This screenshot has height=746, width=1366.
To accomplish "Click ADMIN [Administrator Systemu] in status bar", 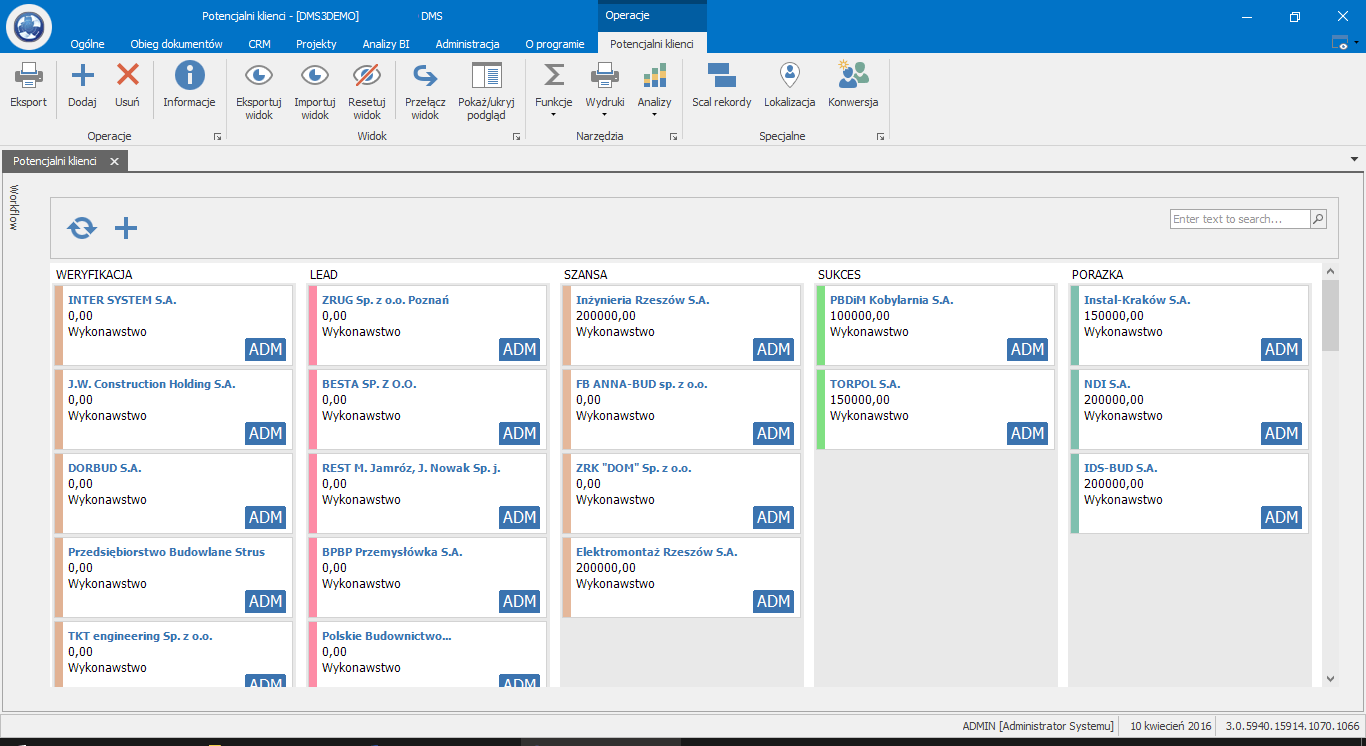I will [x=1037, y=726].
